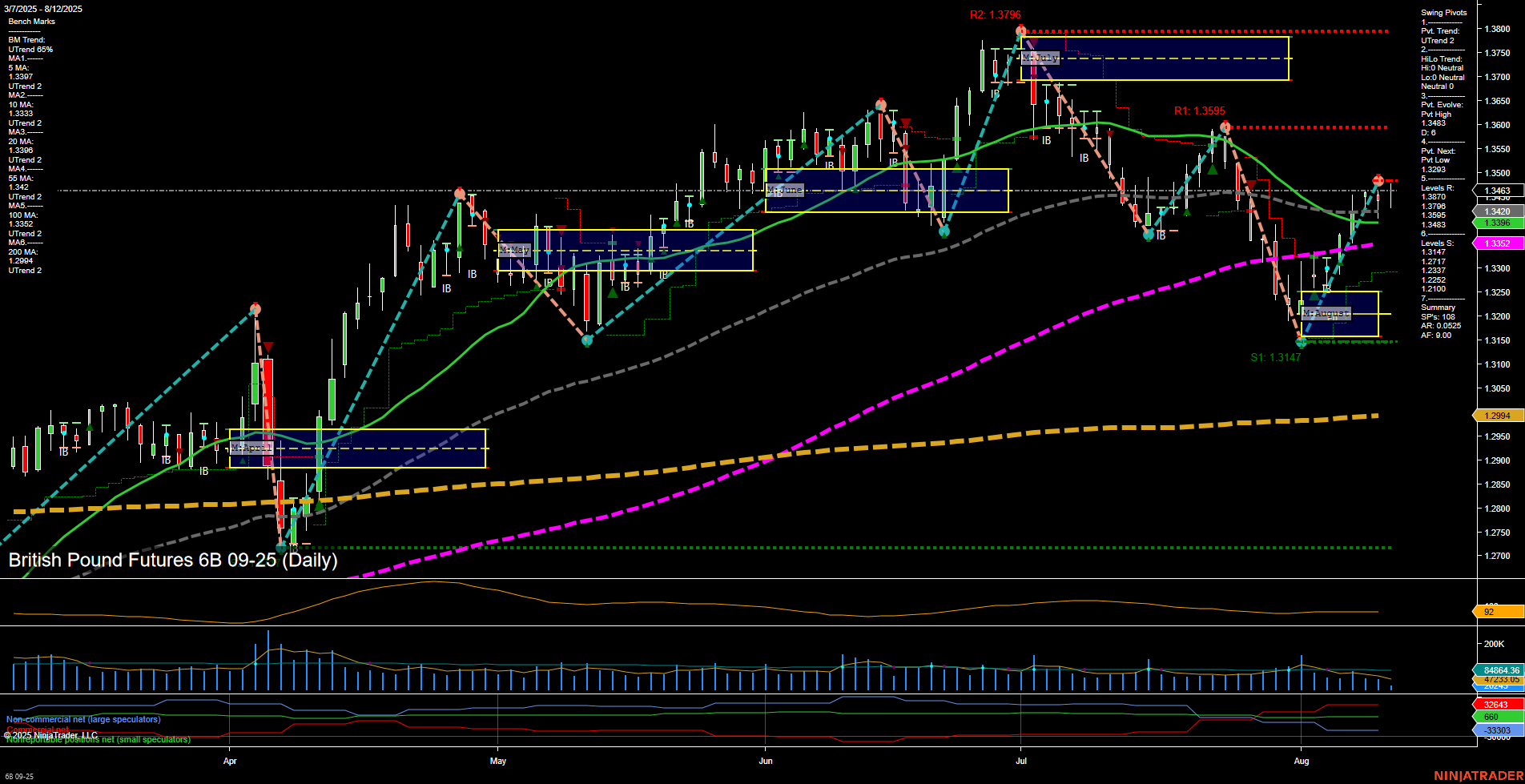Click the red down-triangle sell marker above M-April box
This screenshot has height=784, width=1525.
point(269,347)
